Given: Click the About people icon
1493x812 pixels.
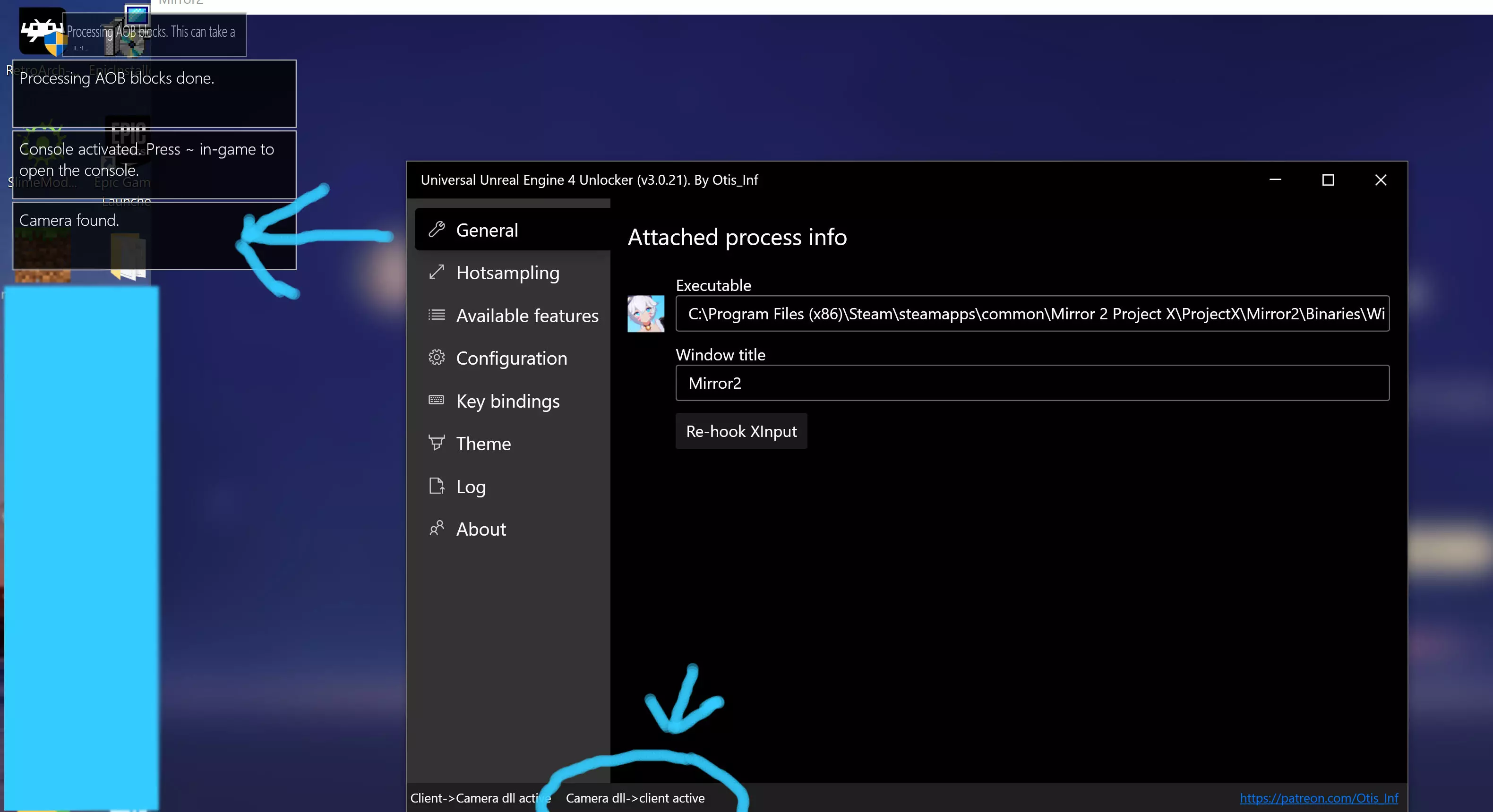Looking at the screenshot, I should pos(437,528).
